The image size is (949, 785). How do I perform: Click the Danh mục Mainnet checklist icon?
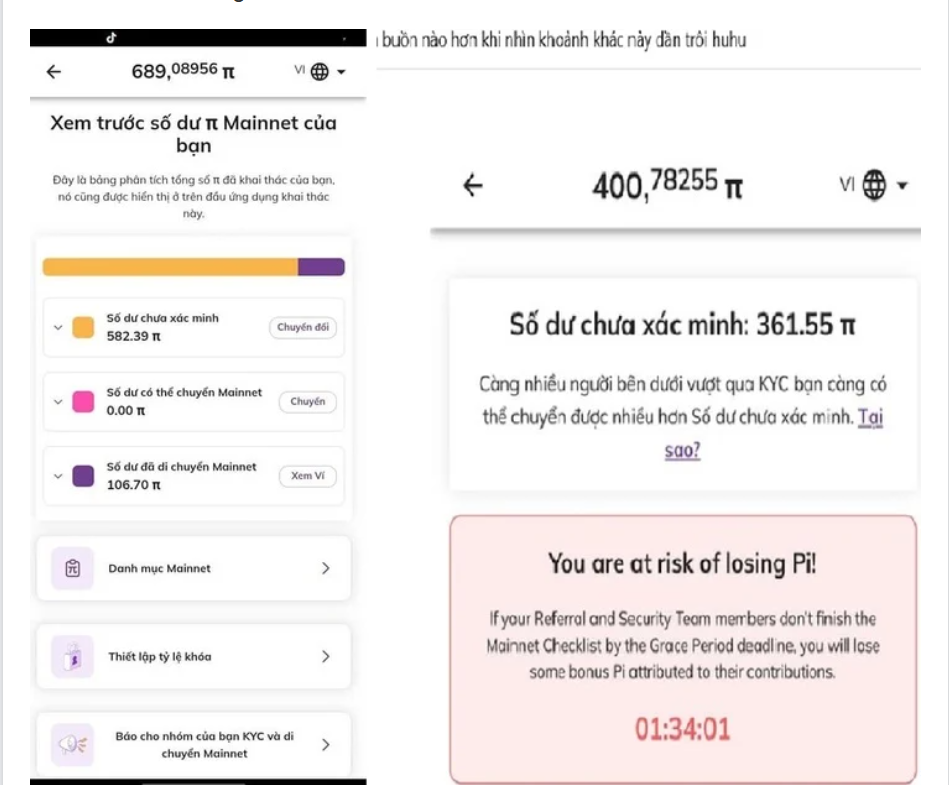point(73,568)
